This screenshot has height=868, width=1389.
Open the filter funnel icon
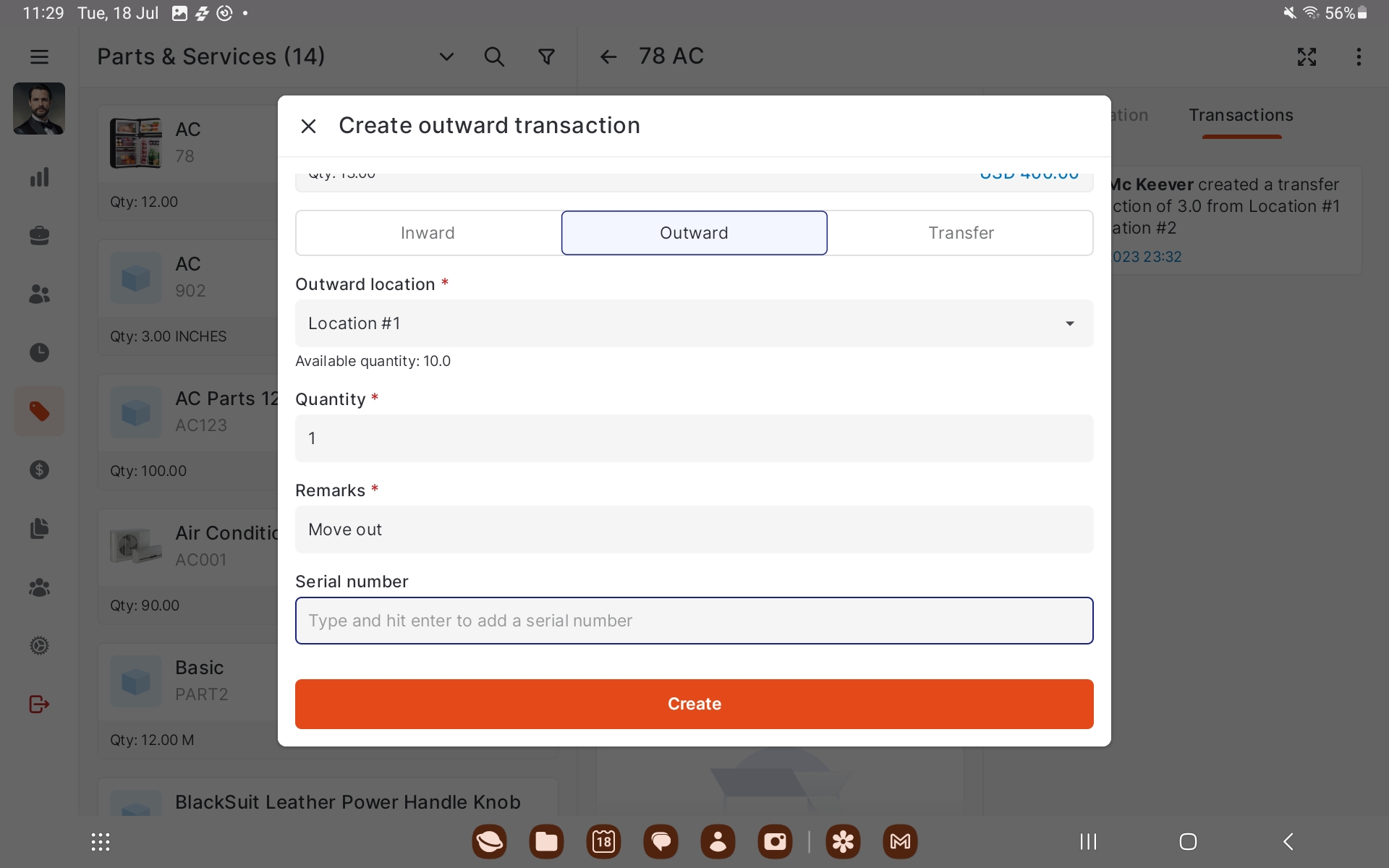tap(547, 56)
